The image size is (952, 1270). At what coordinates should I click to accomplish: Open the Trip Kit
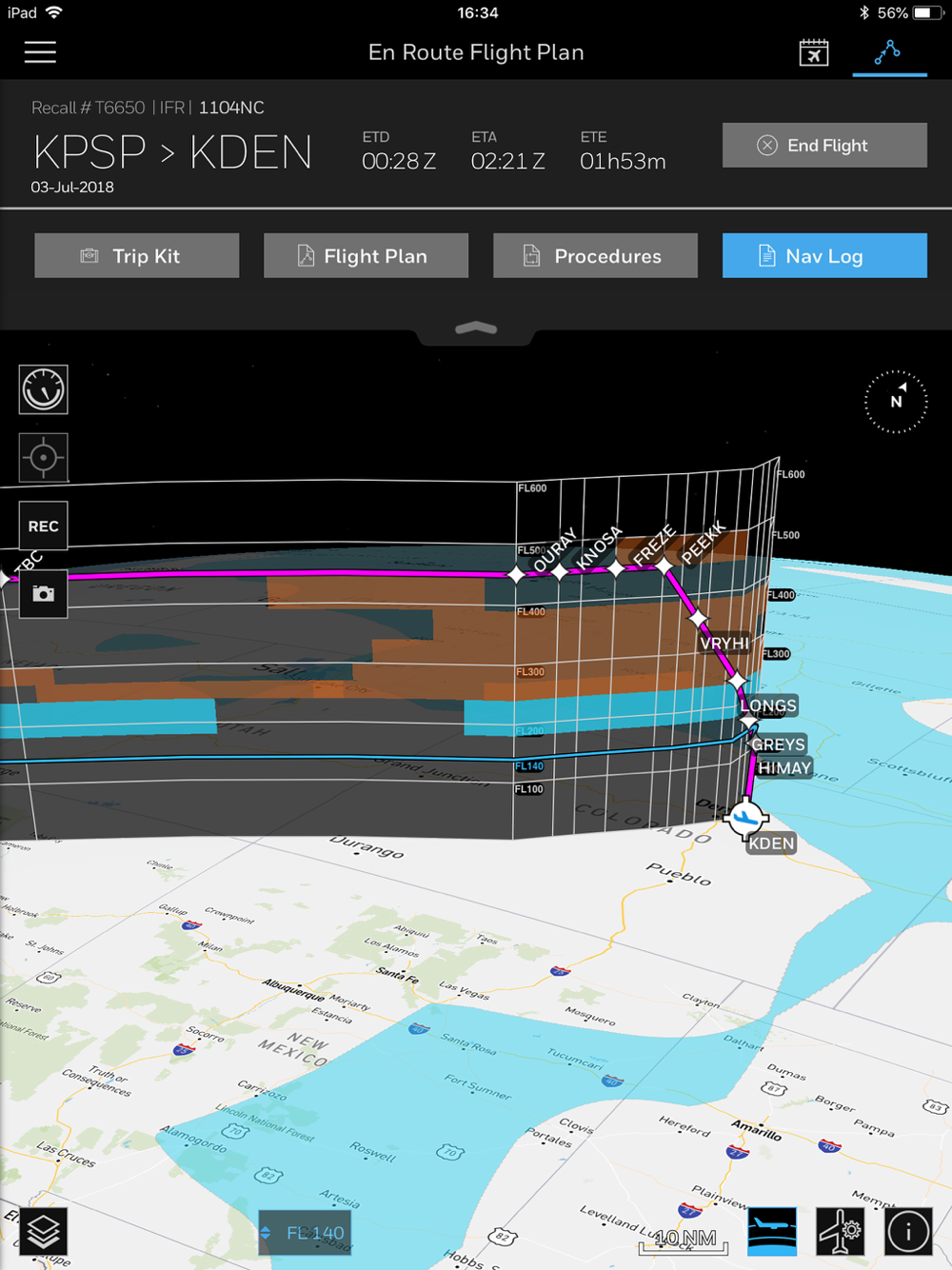(x=136, y=255)
